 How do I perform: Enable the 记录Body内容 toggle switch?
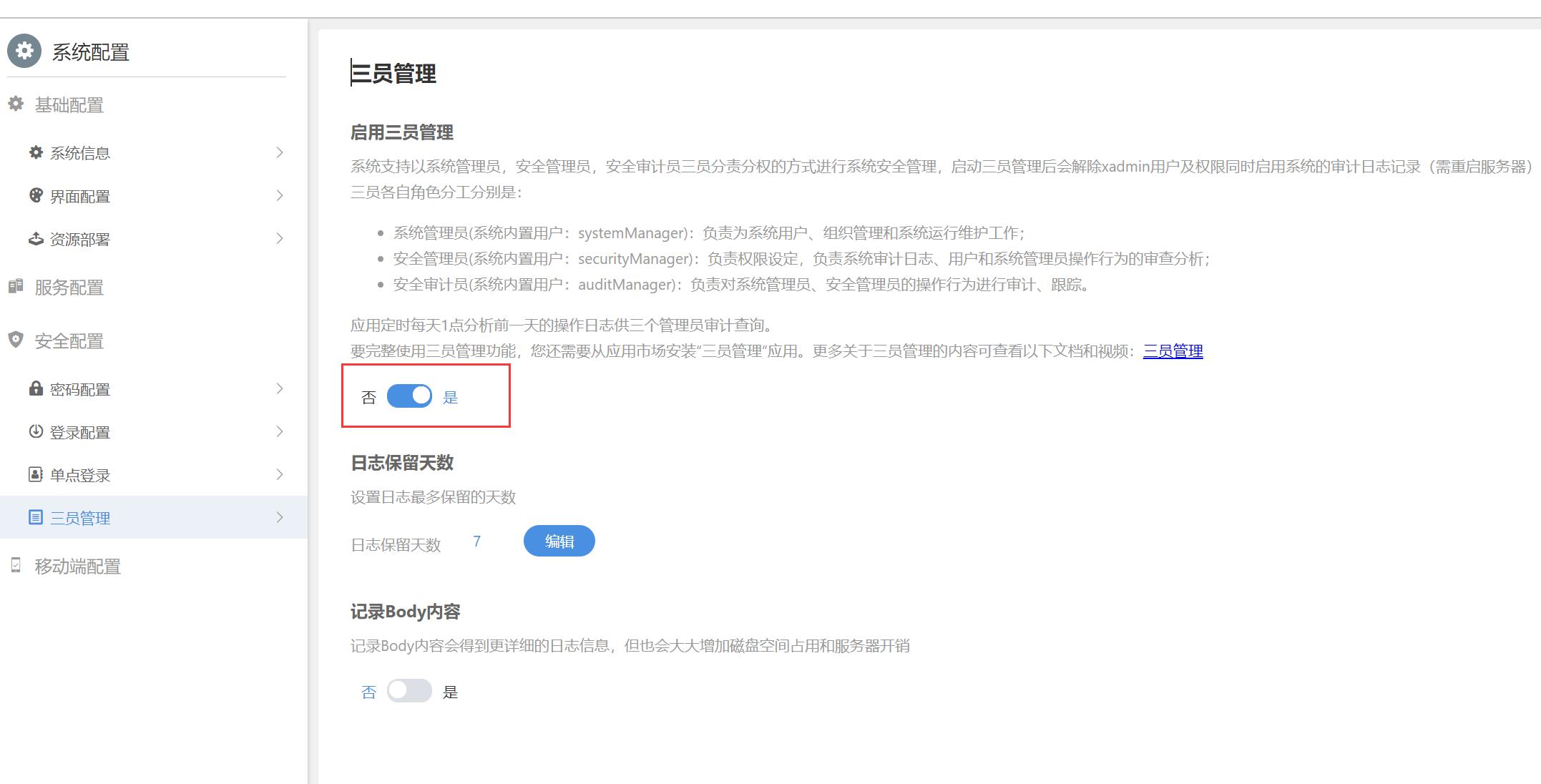click(409, 691)
